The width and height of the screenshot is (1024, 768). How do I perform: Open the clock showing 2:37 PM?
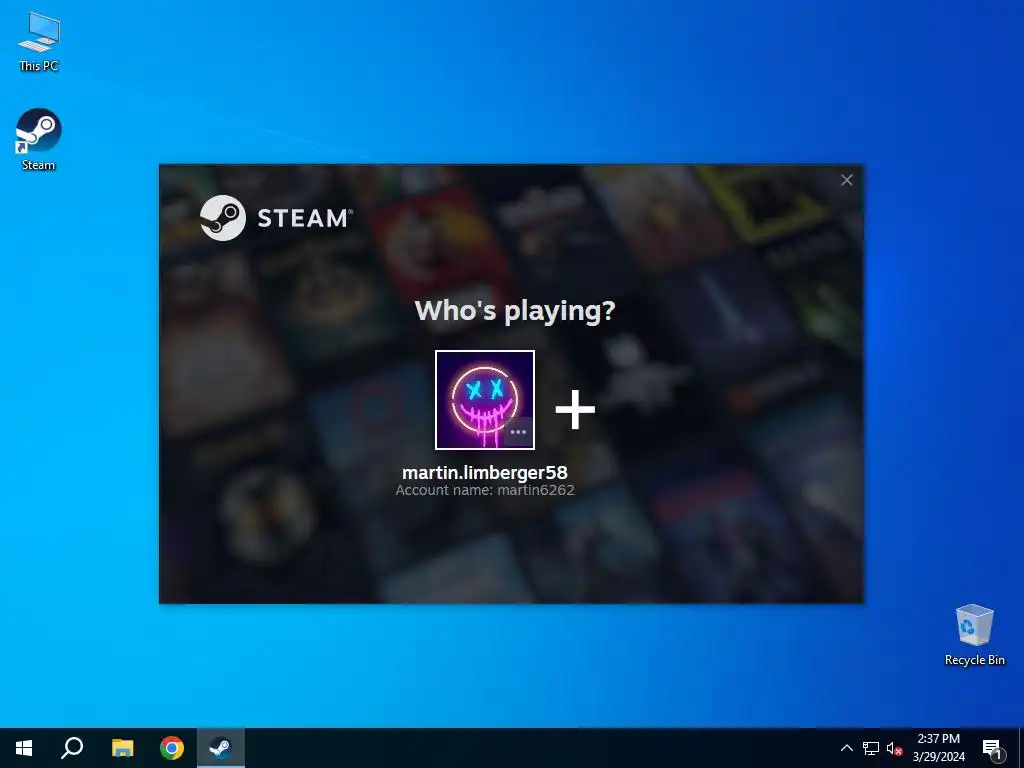[x=938, y=748]
